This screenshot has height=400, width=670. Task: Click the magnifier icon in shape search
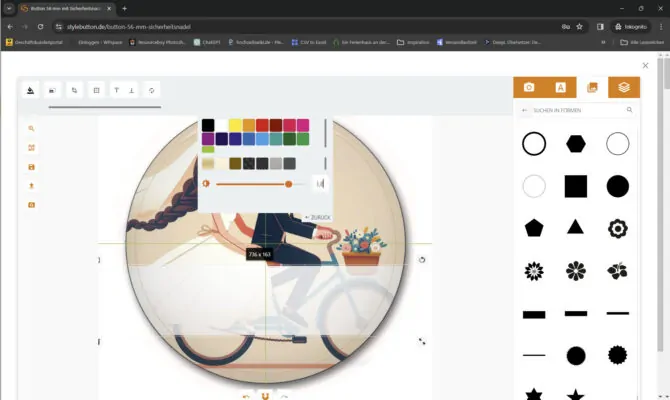629,110
